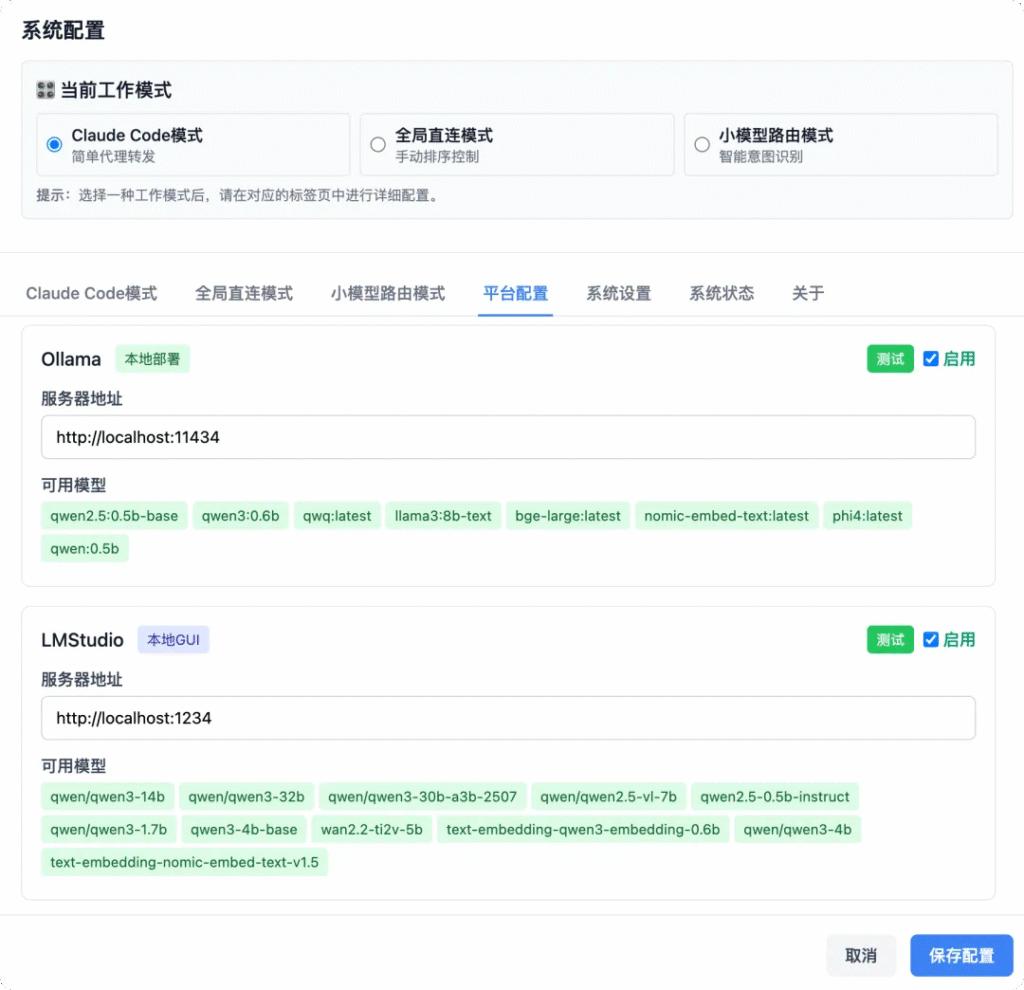Viewport: 1024px width, 990px height.
Task: Click the Ollama 测试 button
Action: [890, 359]
